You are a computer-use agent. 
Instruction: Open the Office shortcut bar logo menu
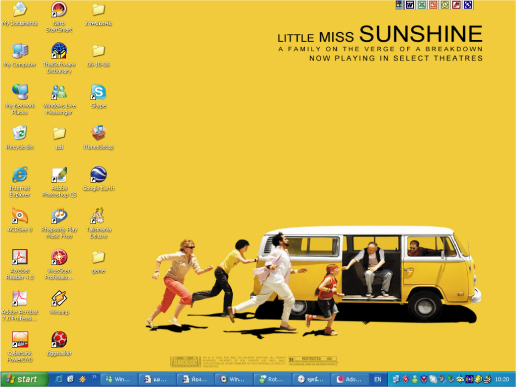(x=399, y=5)
